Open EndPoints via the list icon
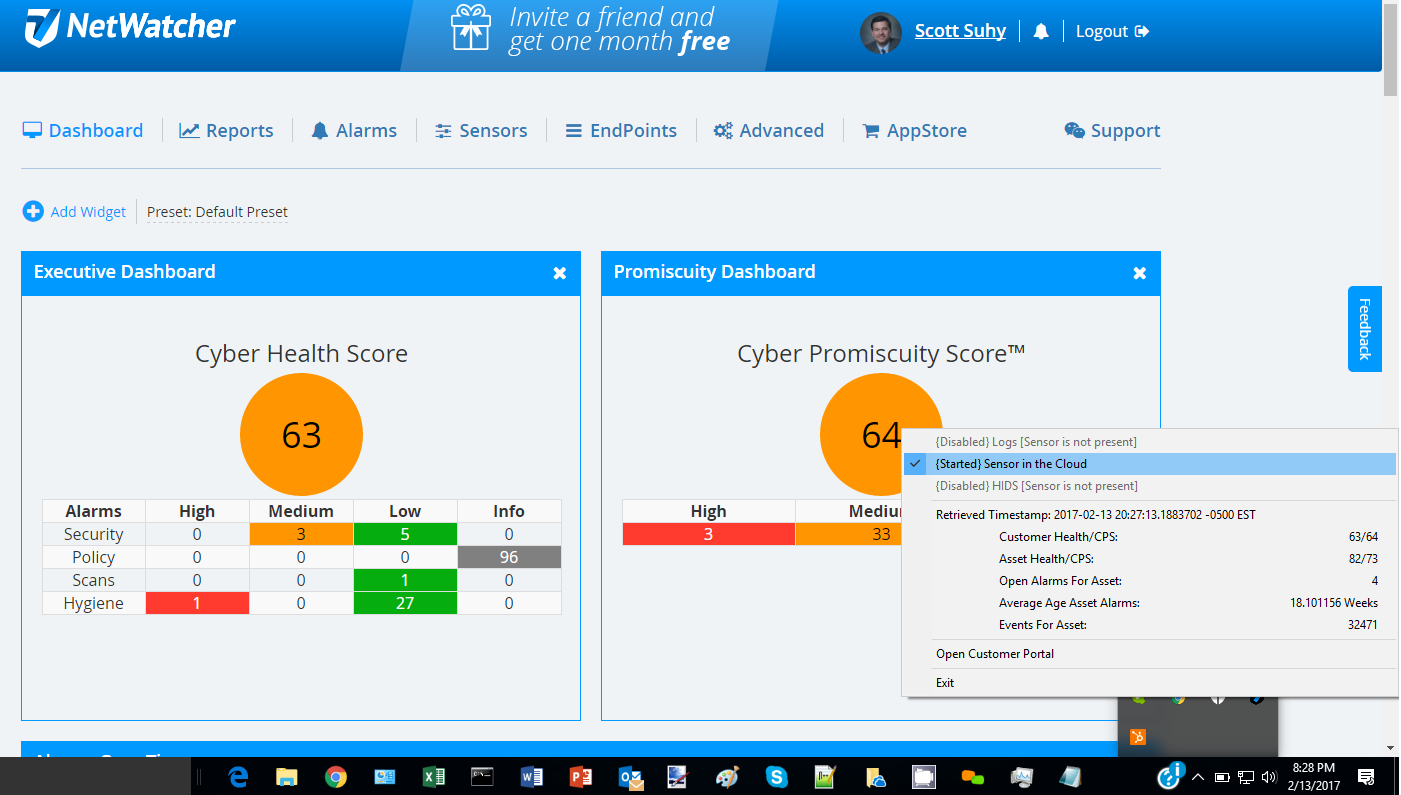Viewport: 1401px width, 795px height. pos(573,130)
